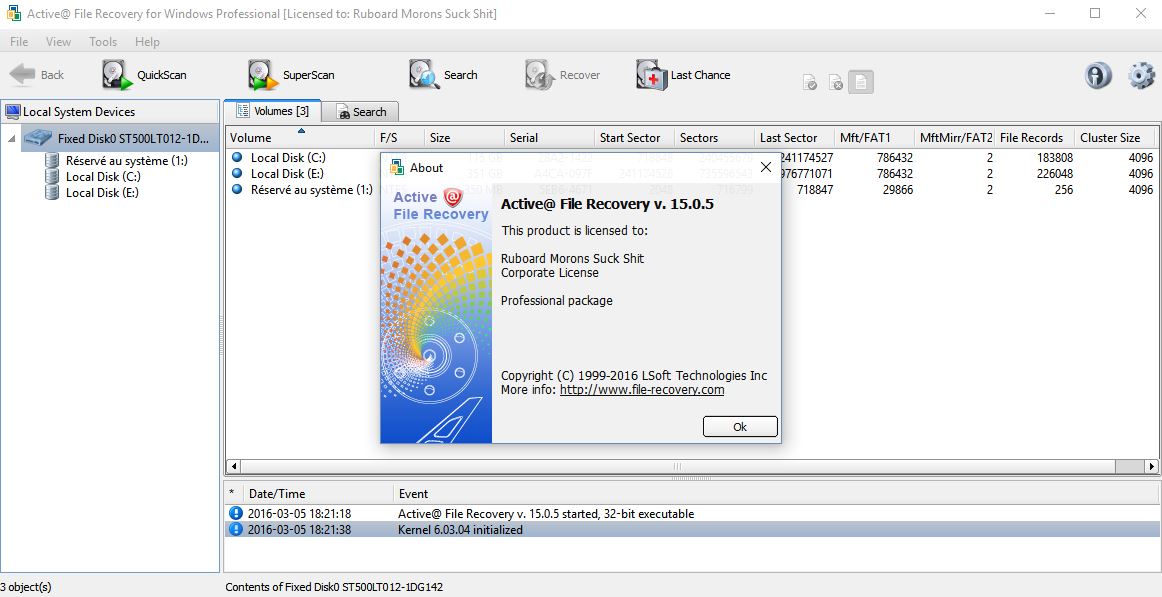Open the File menu

pyautogui.click(x=19, y=41)
